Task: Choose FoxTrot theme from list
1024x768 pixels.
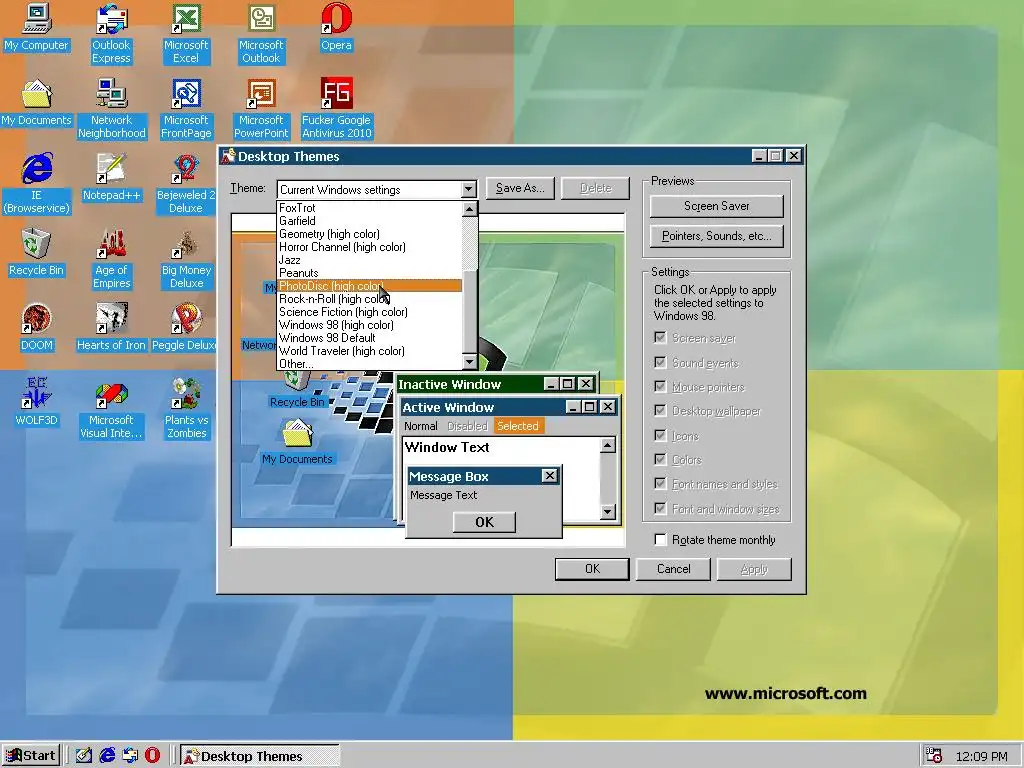Action: point(370,208)
